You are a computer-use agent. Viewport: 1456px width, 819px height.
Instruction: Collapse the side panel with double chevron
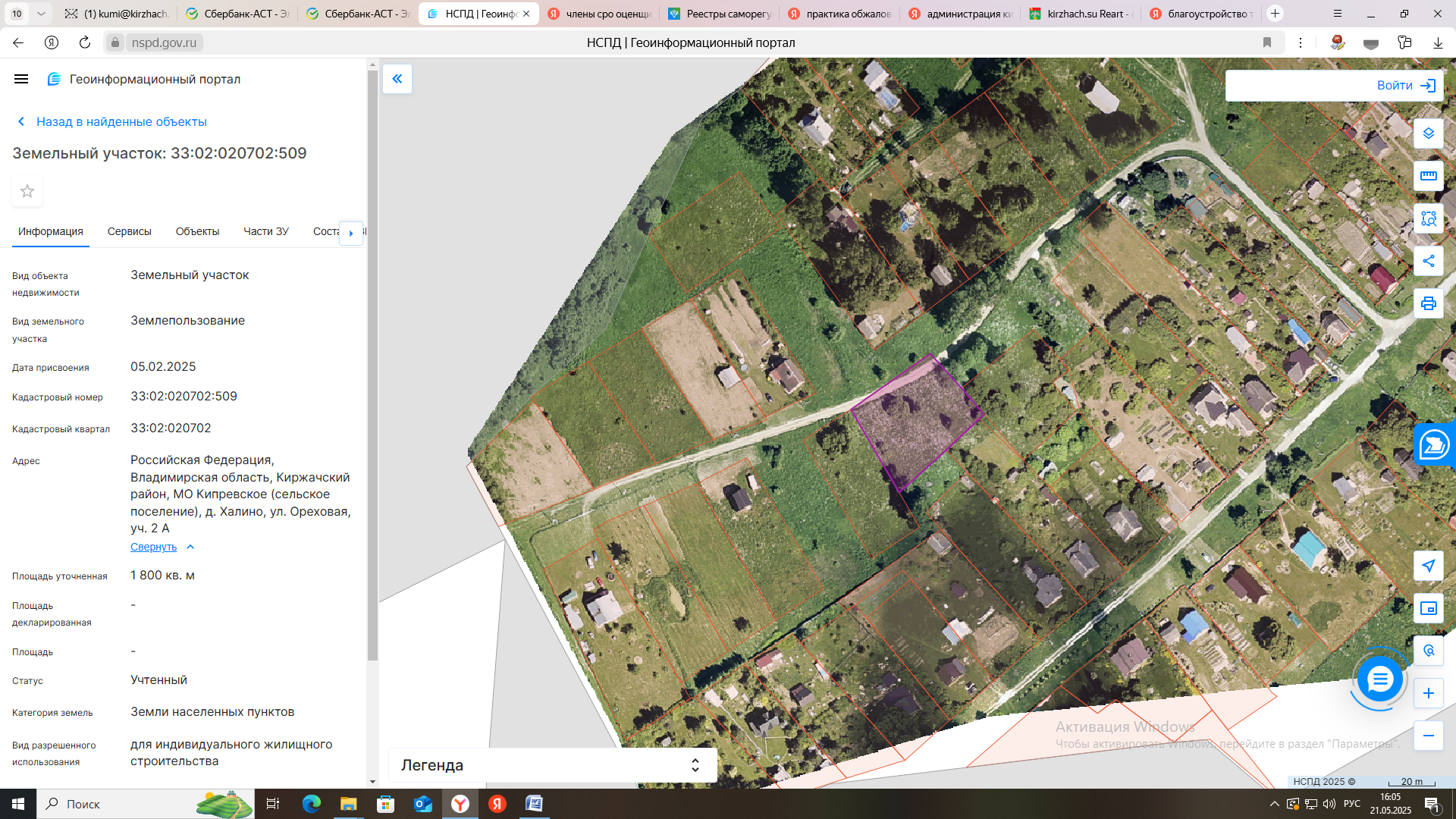[x=397, y=79]
